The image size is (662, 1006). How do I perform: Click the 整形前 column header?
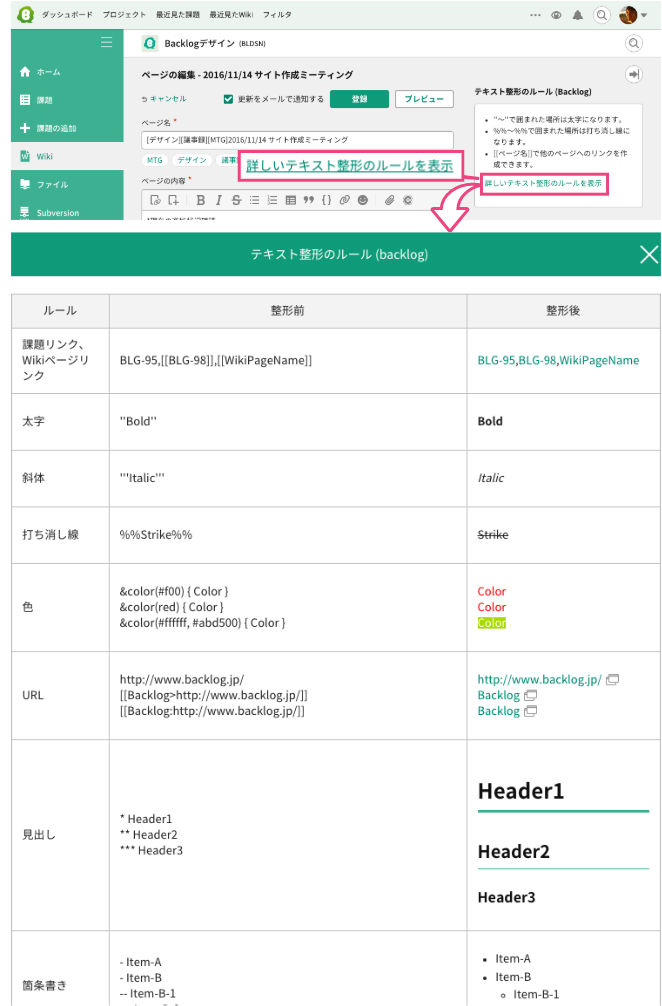[287, 311]
